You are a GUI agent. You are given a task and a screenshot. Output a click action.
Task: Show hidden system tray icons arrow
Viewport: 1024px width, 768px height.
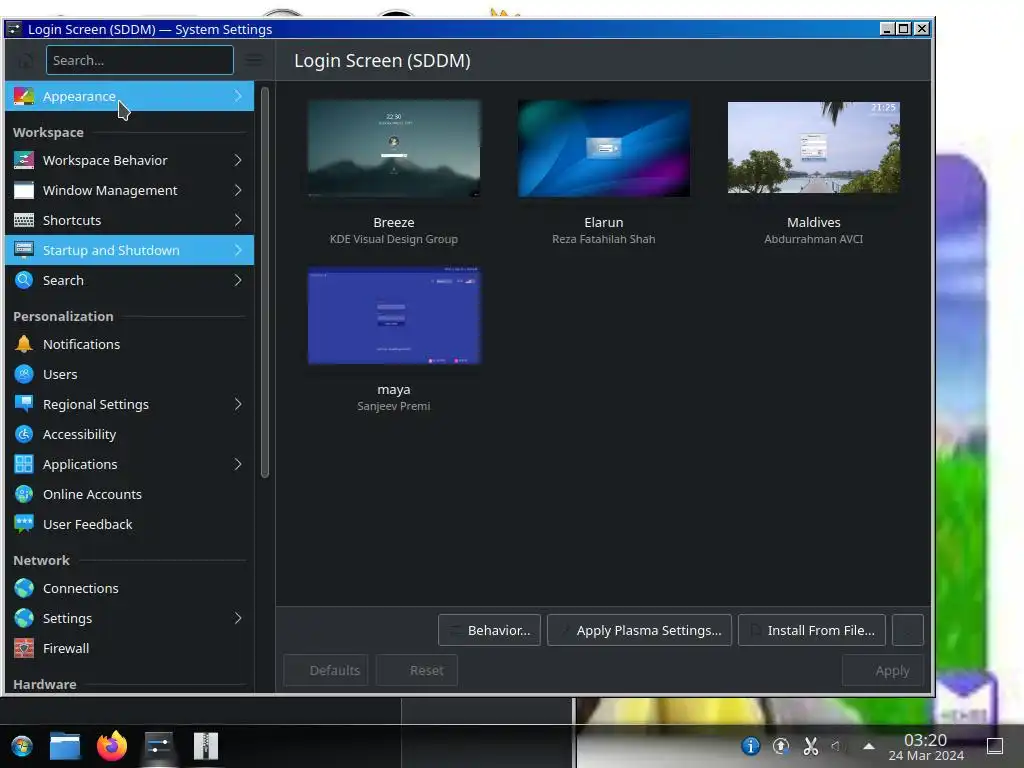pos(869,746)
